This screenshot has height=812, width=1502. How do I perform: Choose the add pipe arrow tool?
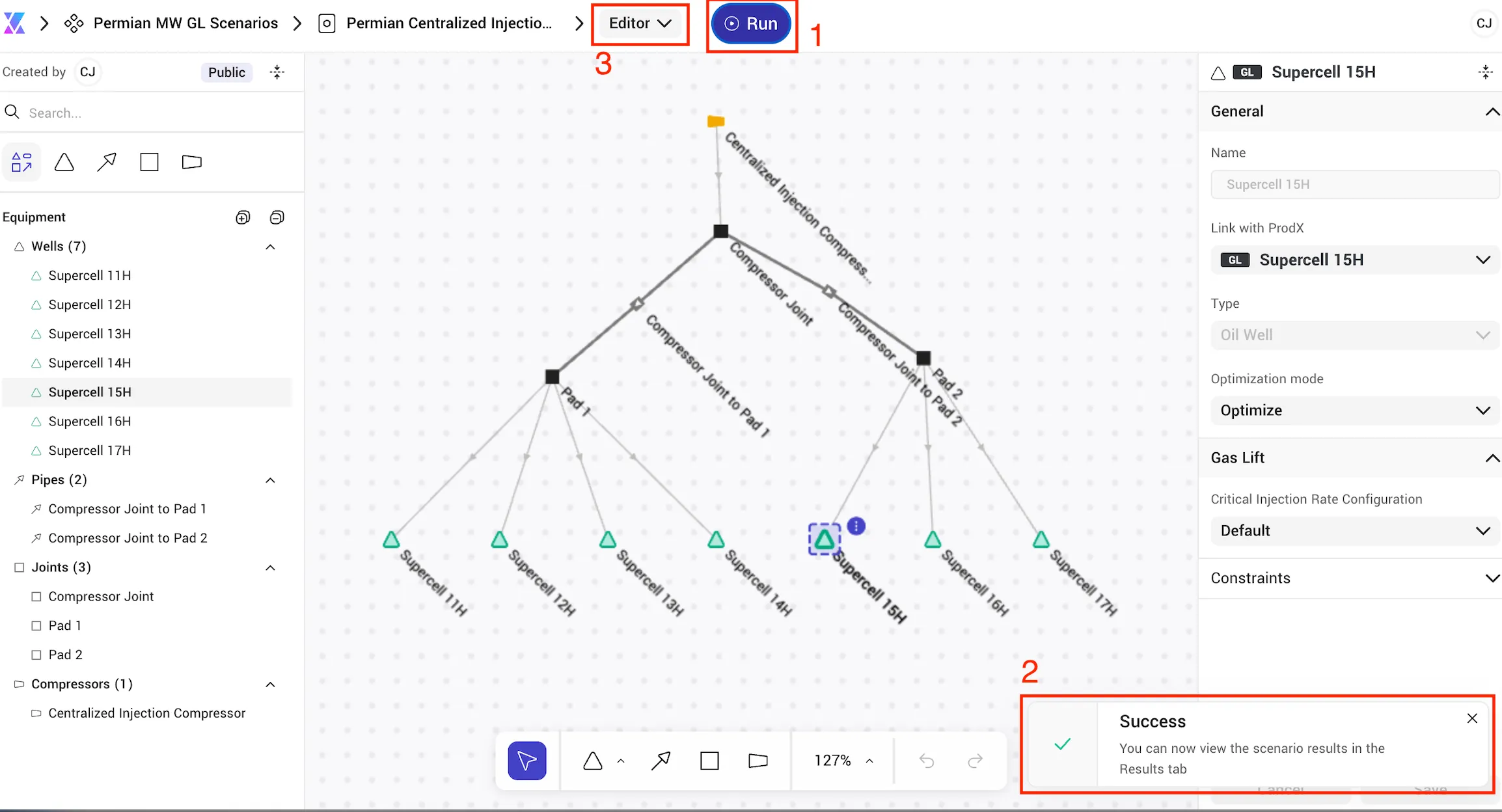(x=661, y=760)
